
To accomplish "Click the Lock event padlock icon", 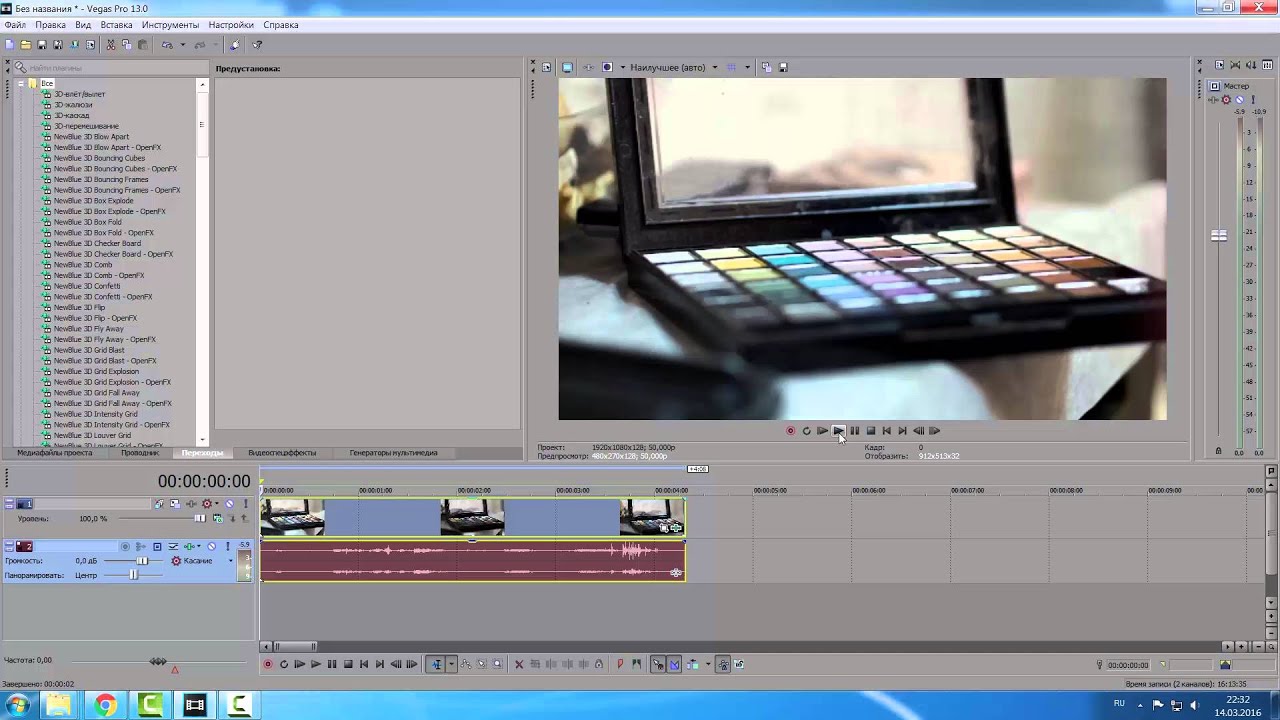I will 599,664.
